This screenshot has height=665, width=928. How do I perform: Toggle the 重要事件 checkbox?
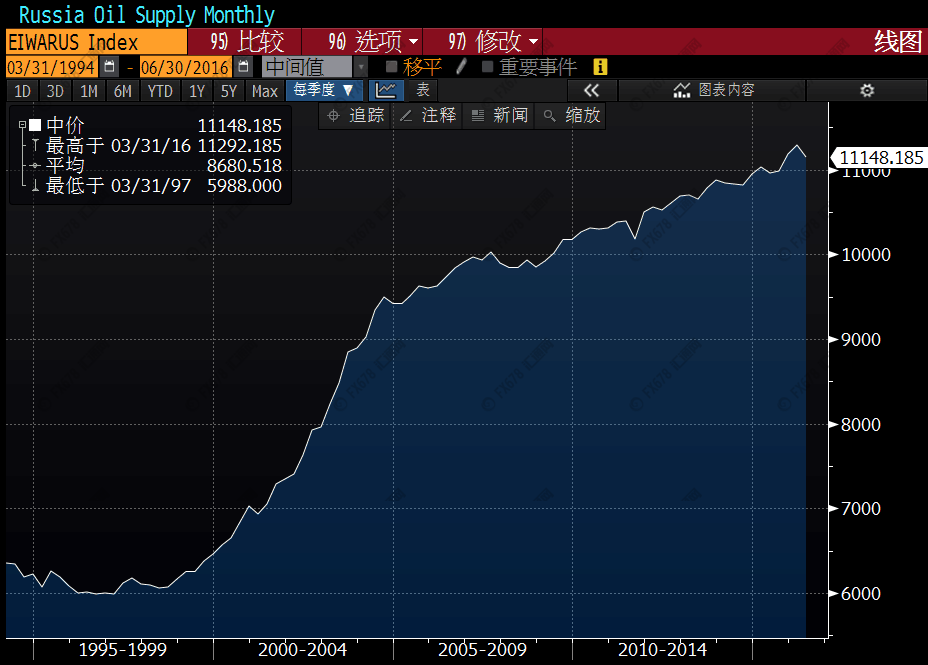(x=488, y=67)
